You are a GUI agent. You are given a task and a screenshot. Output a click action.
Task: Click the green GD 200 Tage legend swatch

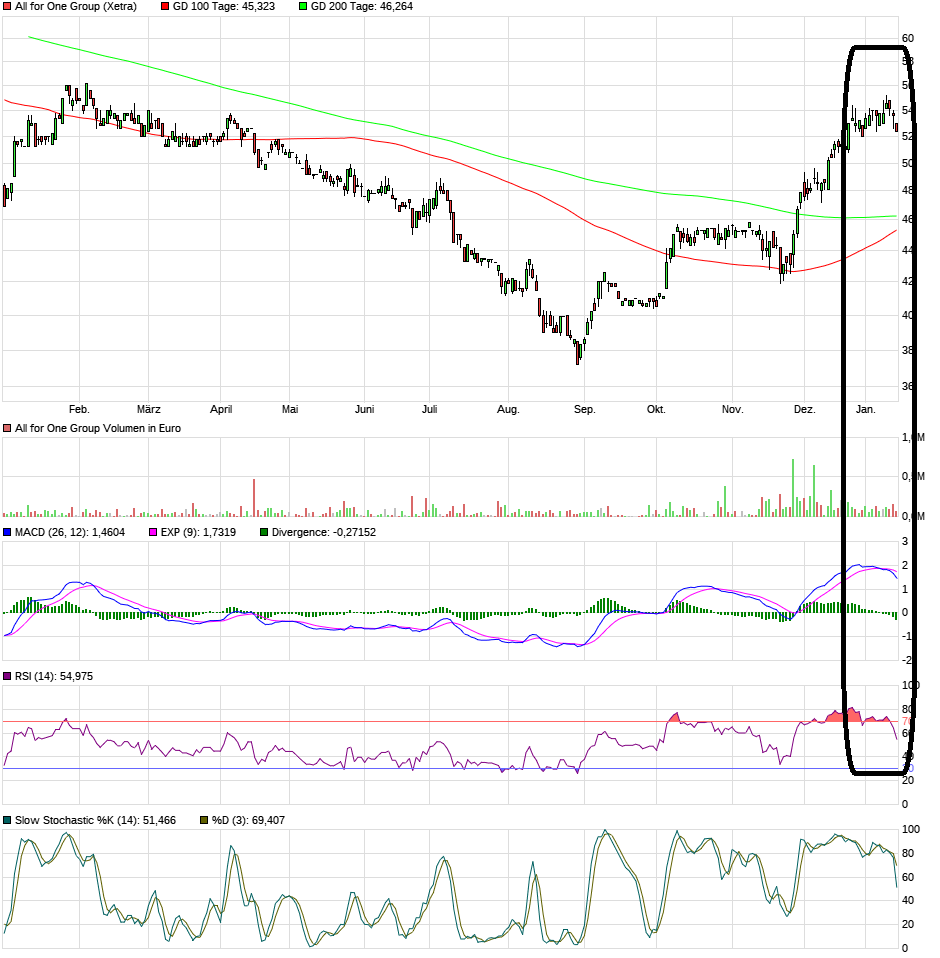point(303,6)
